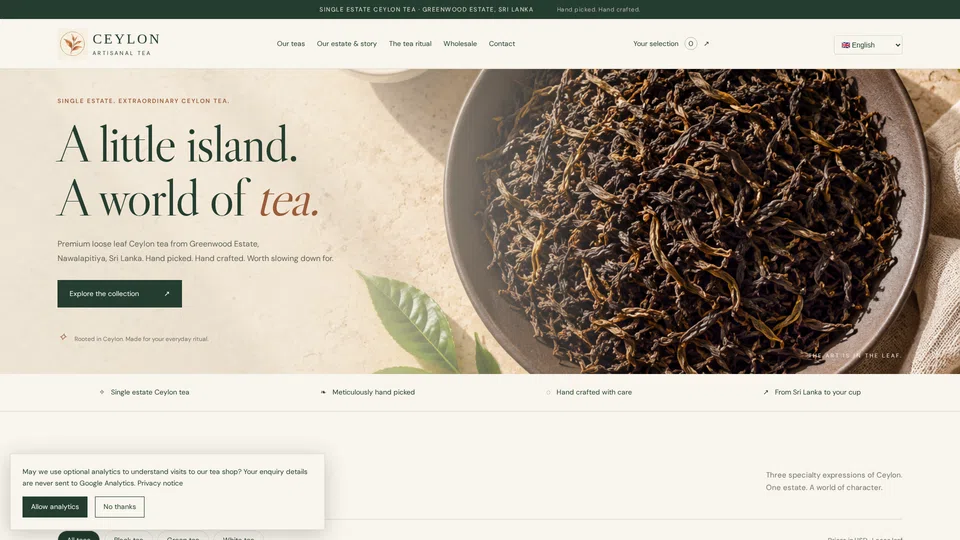Select the All teas filter pill
960x540 pixels.
coord(78,536)
